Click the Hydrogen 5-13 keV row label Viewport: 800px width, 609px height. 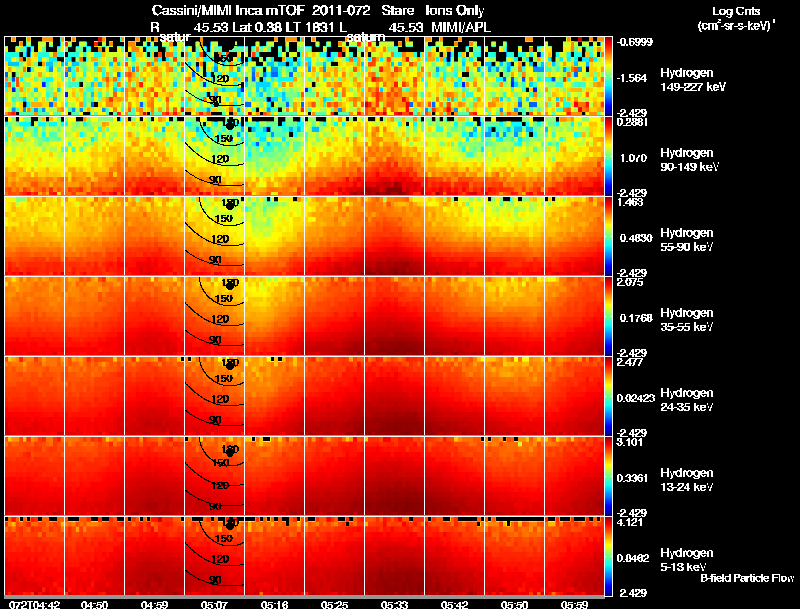687,560
